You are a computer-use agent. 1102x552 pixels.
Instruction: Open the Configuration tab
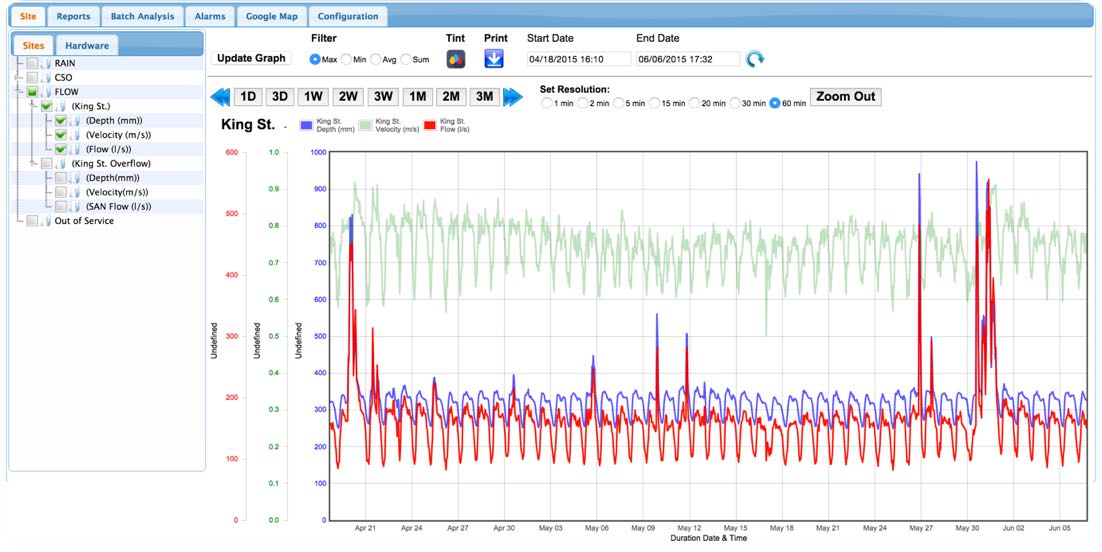point(348,16)
